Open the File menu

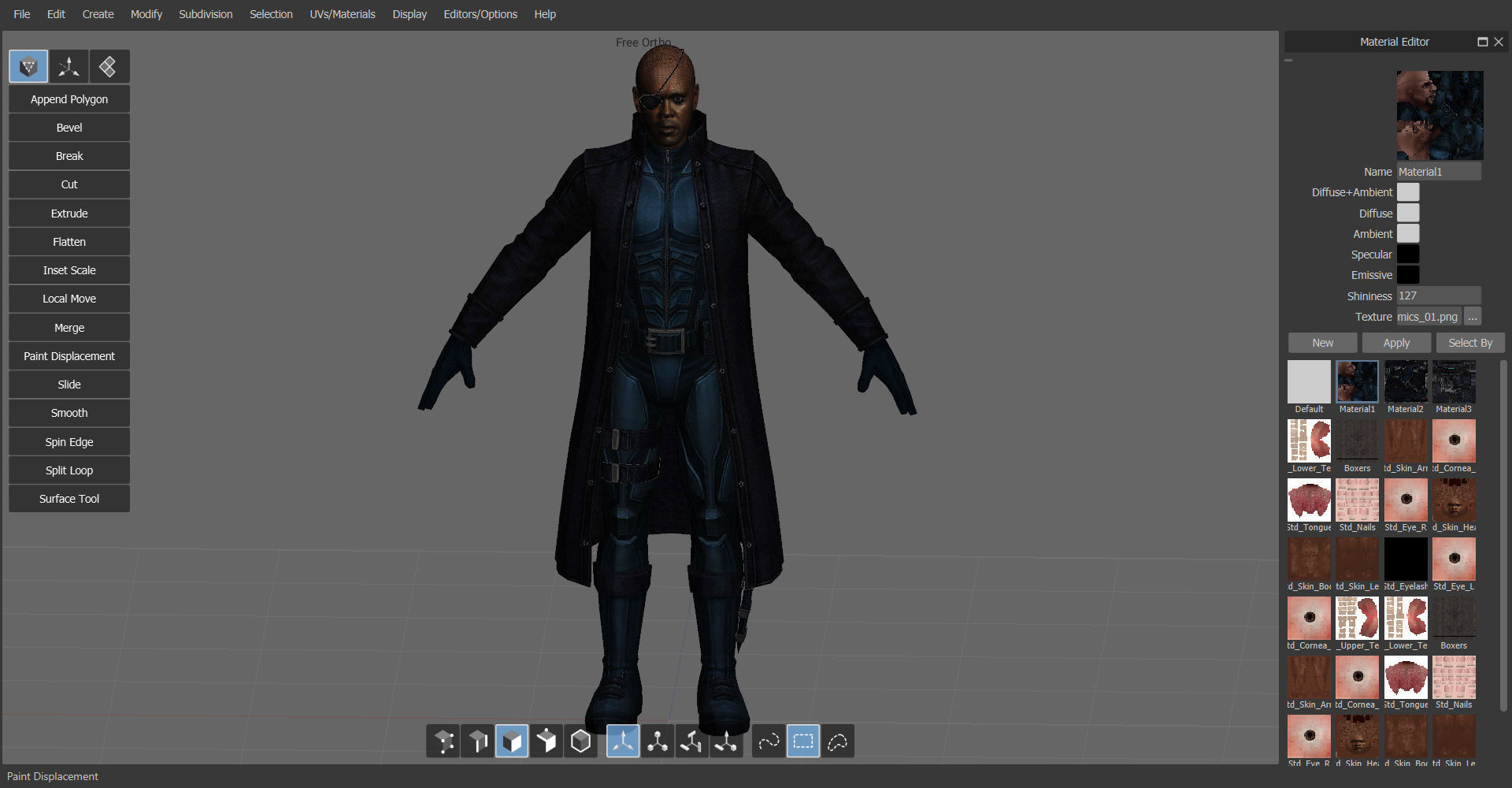[22, 14]
